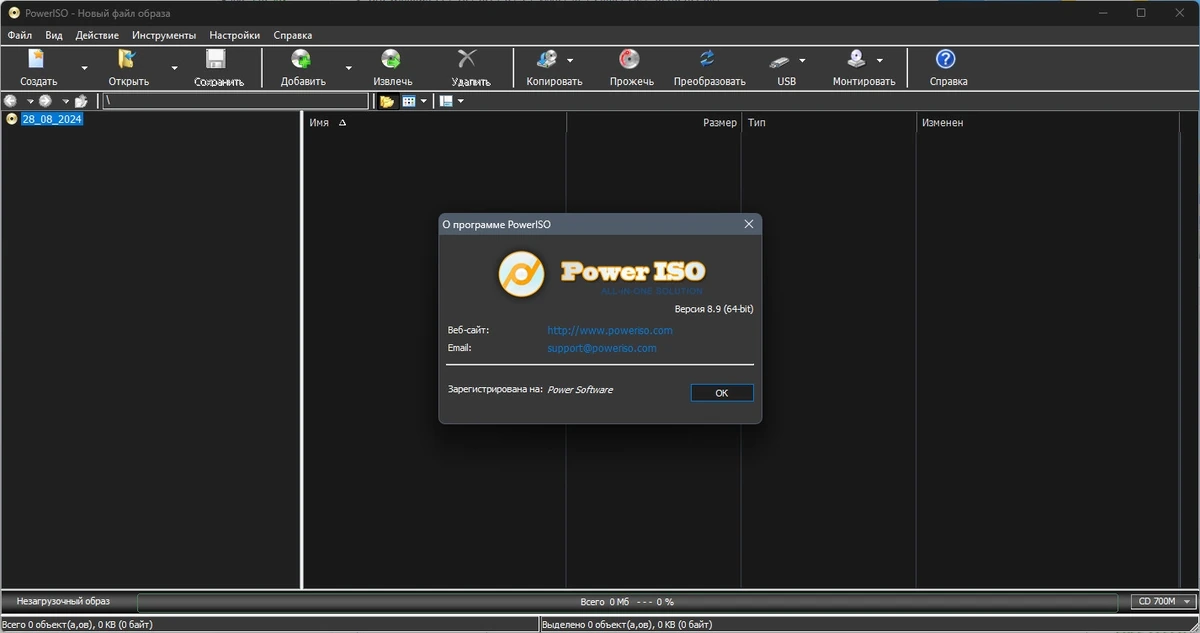Click the Монтировать (mount) toolbar icon

(857, 60)
